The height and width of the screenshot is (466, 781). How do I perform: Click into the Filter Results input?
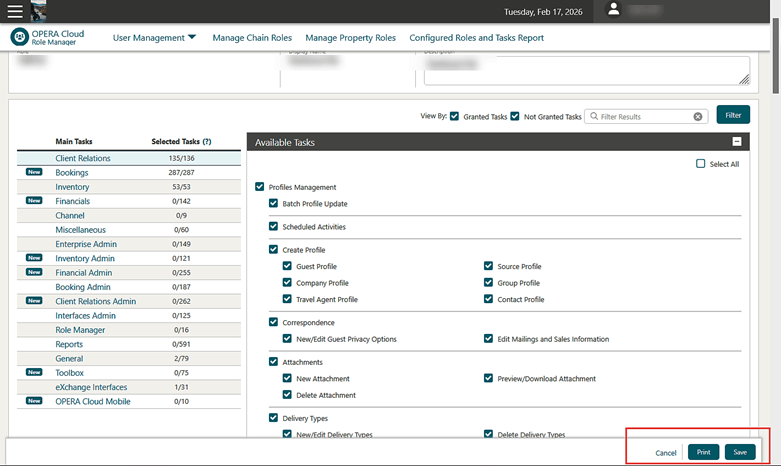tap(646, 116)
